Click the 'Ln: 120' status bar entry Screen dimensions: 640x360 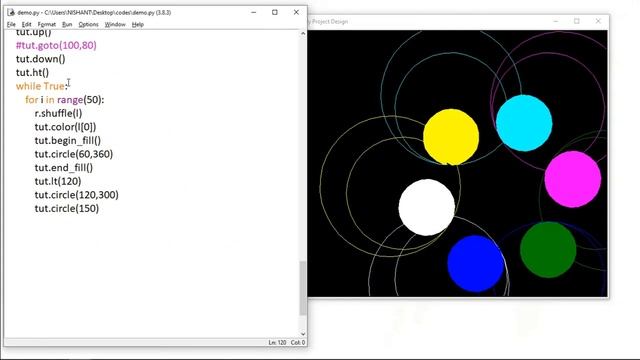click(277, 342)
